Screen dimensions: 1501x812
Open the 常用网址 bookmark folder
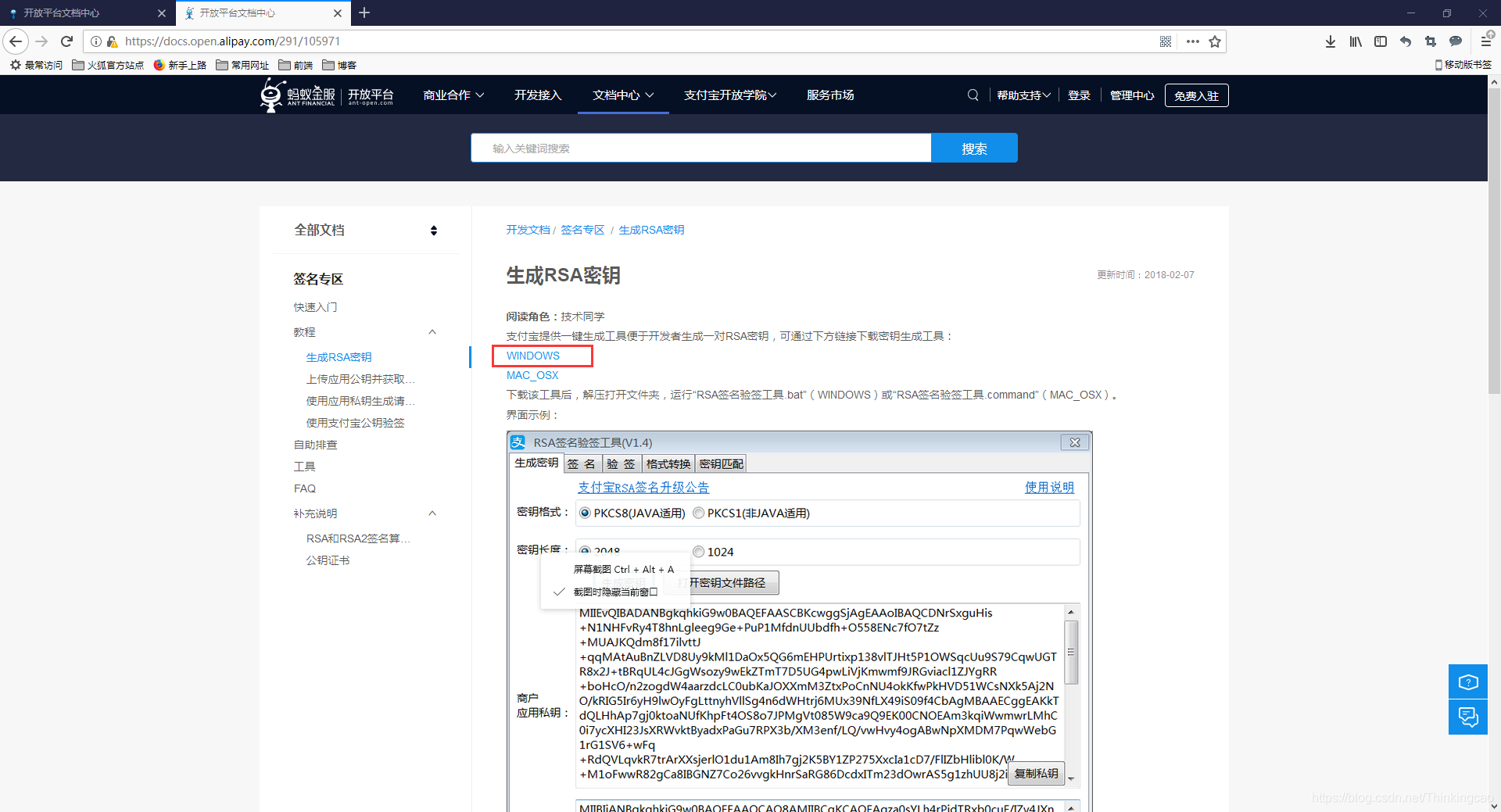pyautogui.click(x=242, y=65)
